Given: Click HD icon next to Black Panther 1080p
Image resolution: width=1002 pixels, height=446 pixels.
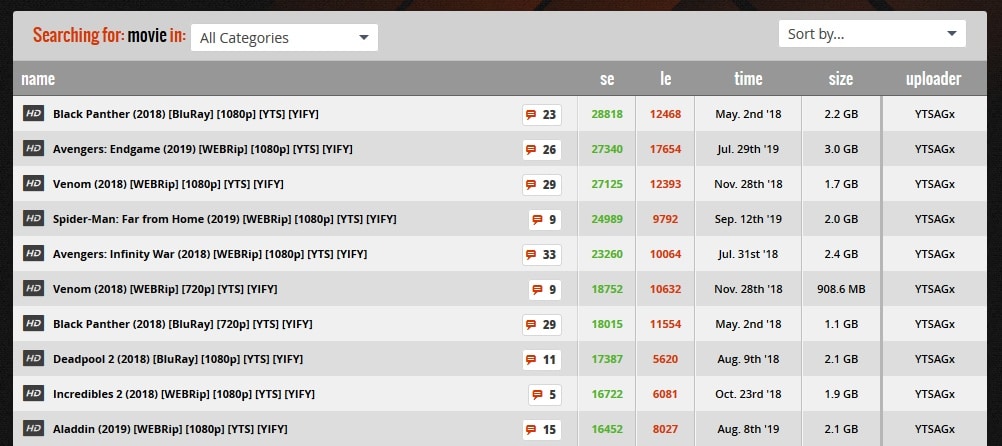Looking at the screenshot, I should point(33,114).
